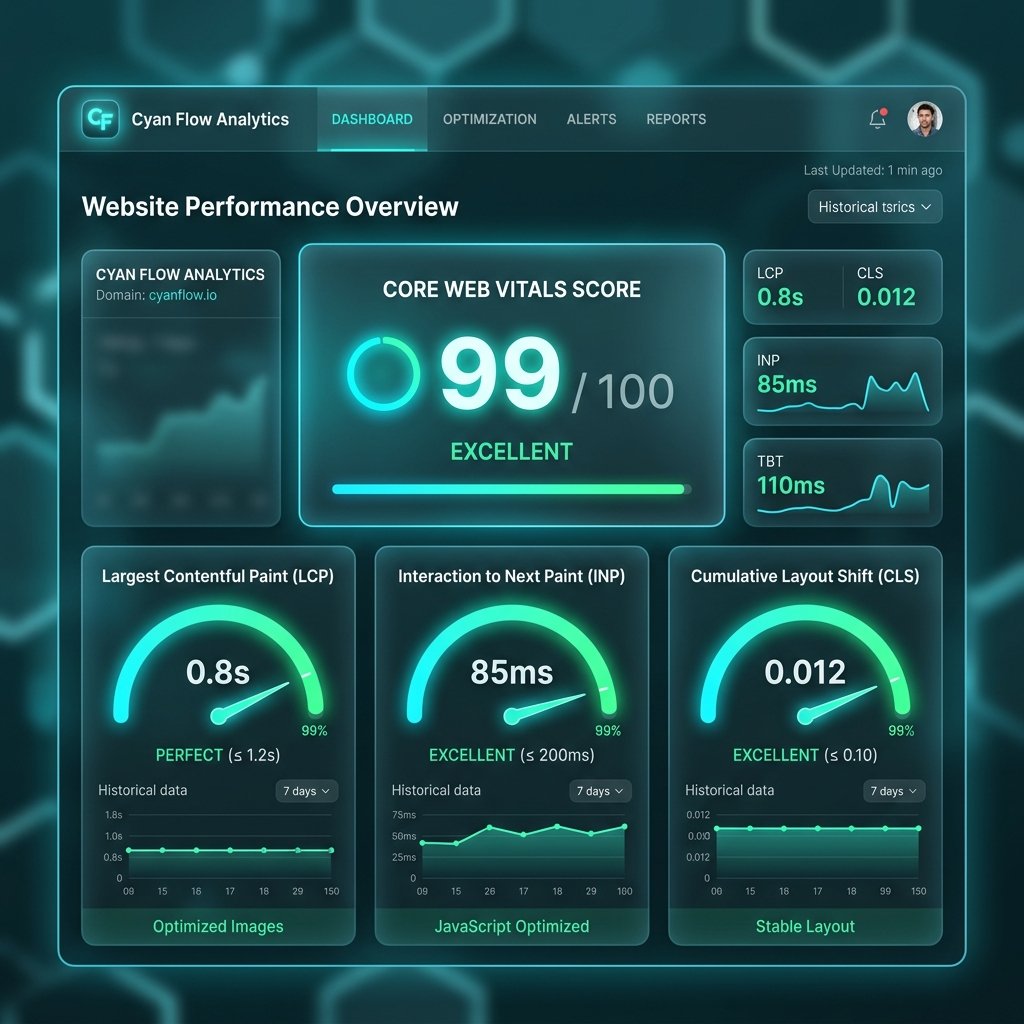Click the LCP 0.8s value in summary card
Viewport: 1024px width, 1024px height.
[780, 297]
